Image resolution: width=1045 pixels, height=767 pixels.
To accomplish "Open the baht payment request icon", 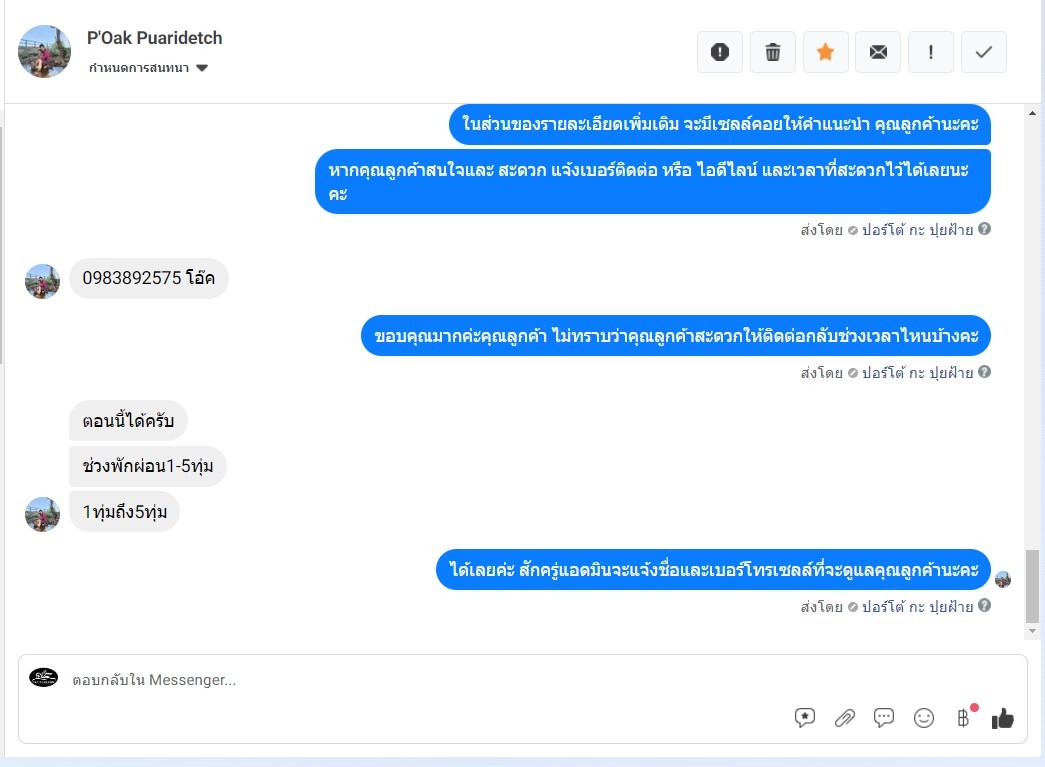I will pyautogui.click(x=963, y=718).
